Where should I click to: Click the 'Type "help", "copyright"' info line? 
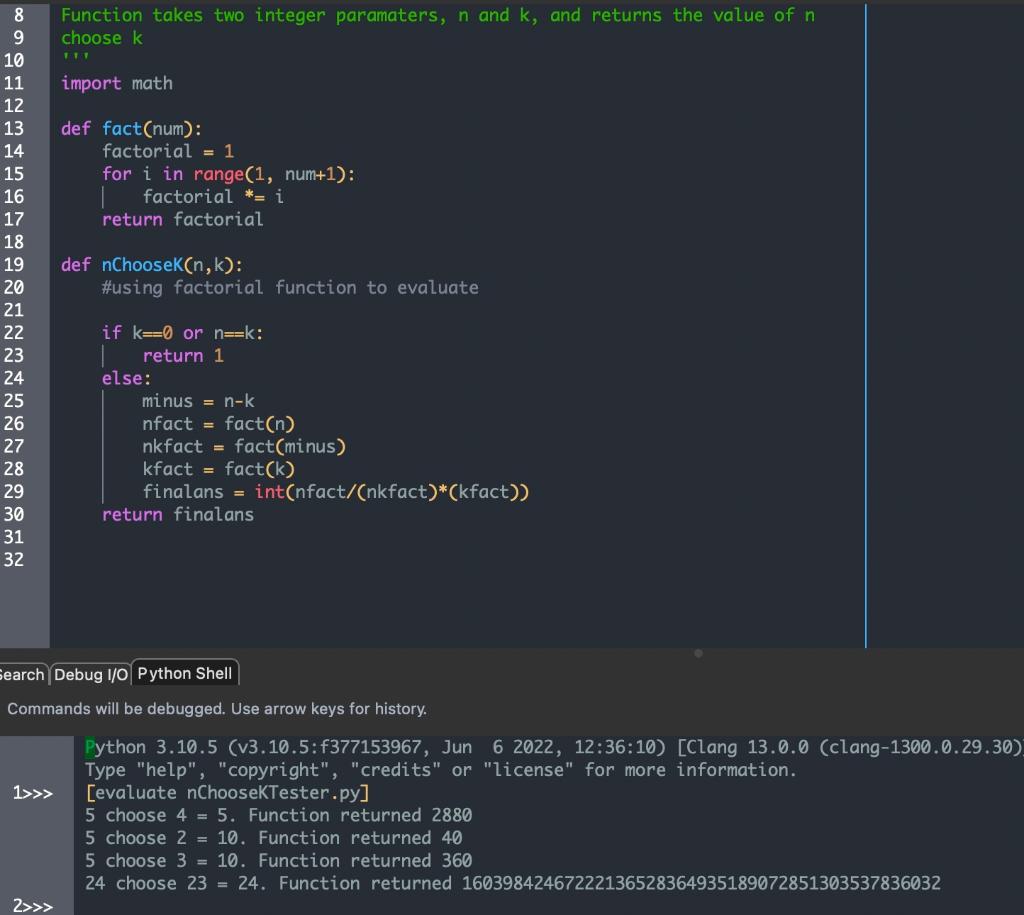click(441, 770)
